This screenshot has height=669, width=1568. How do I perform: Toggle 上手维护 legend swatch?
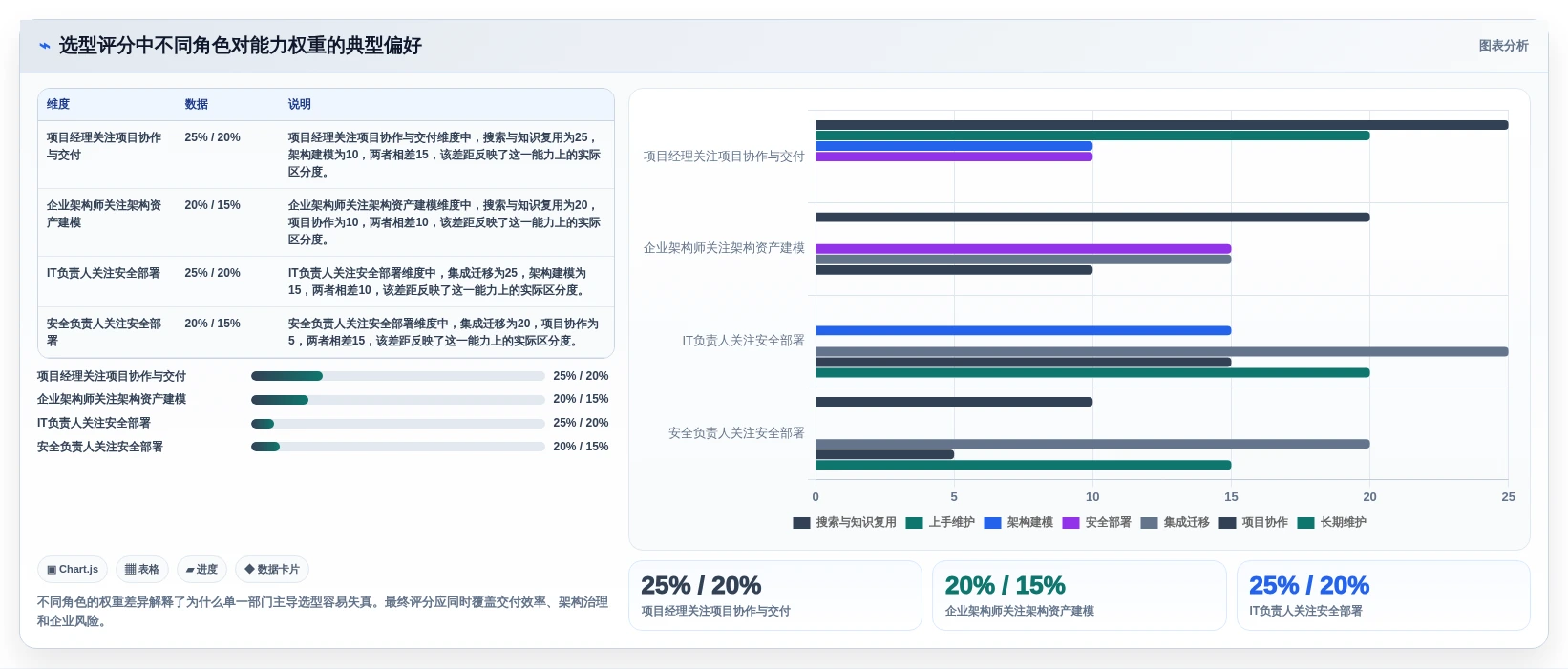point(914,523)
